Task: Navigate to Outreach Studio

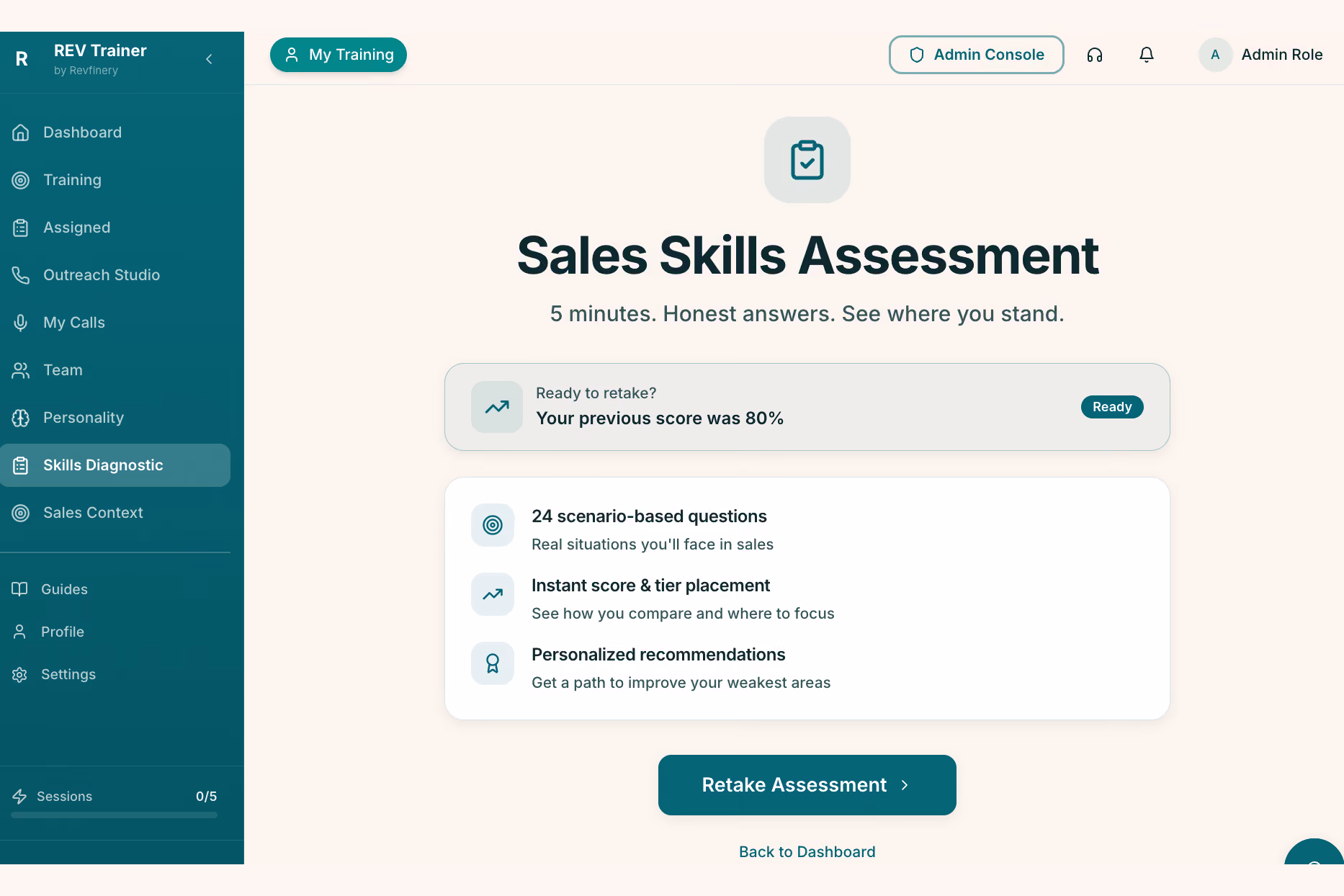Action: point(115,275)
